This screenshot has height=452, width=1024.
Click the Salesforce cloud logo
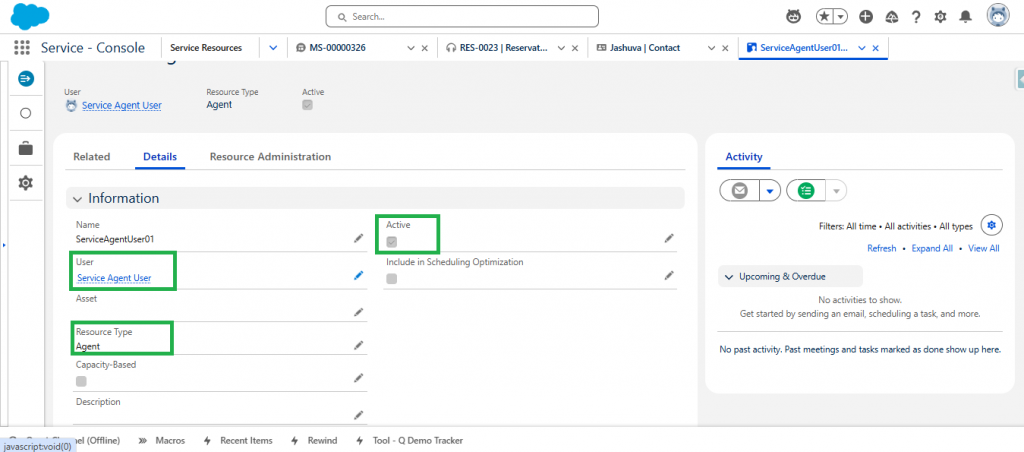pyautogui.click(x=31, y=14)
